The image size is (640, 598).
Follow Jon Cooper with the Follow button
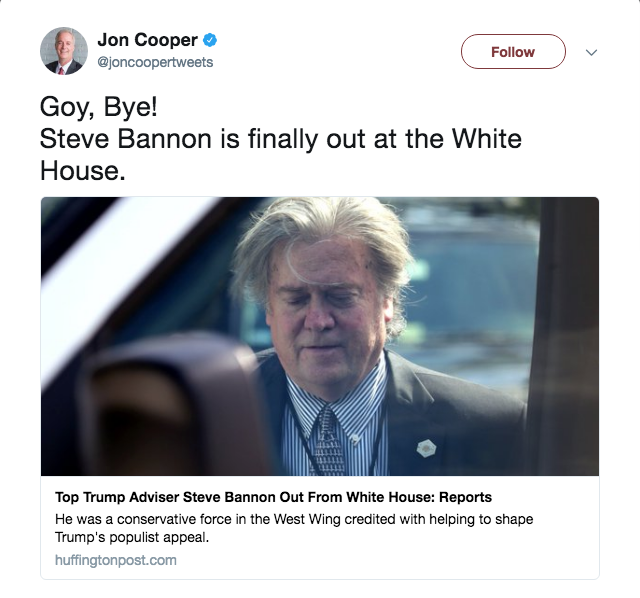pos(513,51)
